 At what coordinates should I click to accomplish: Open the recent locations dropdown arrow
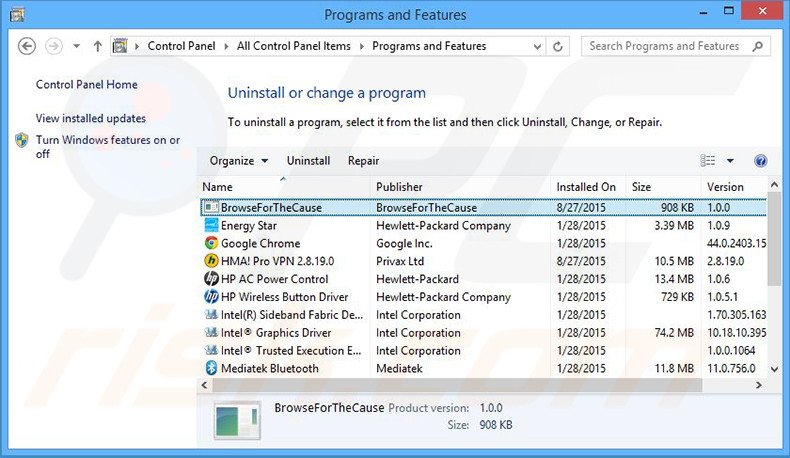[x=77, y=46]
